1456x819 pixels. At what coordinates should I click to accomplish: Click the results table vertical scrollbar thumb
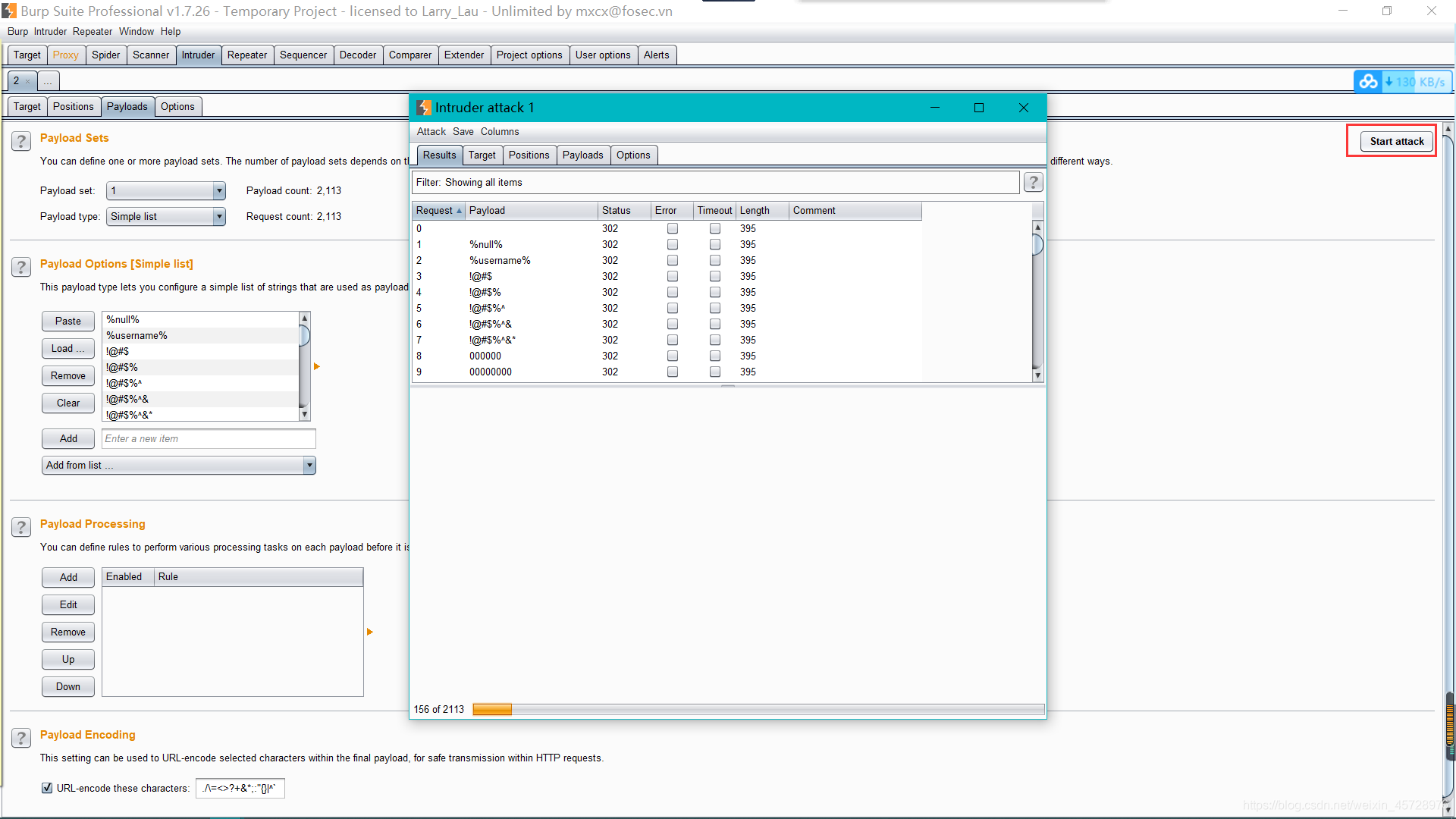click(1037, 244)
